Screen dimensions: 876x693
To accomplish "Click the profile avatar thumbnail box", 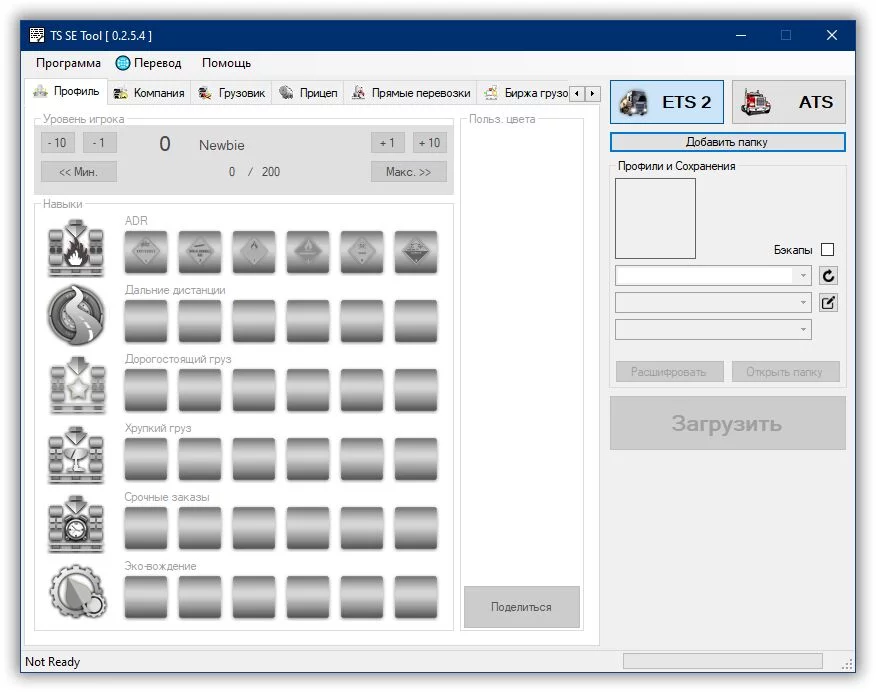I will pos(655,219).
